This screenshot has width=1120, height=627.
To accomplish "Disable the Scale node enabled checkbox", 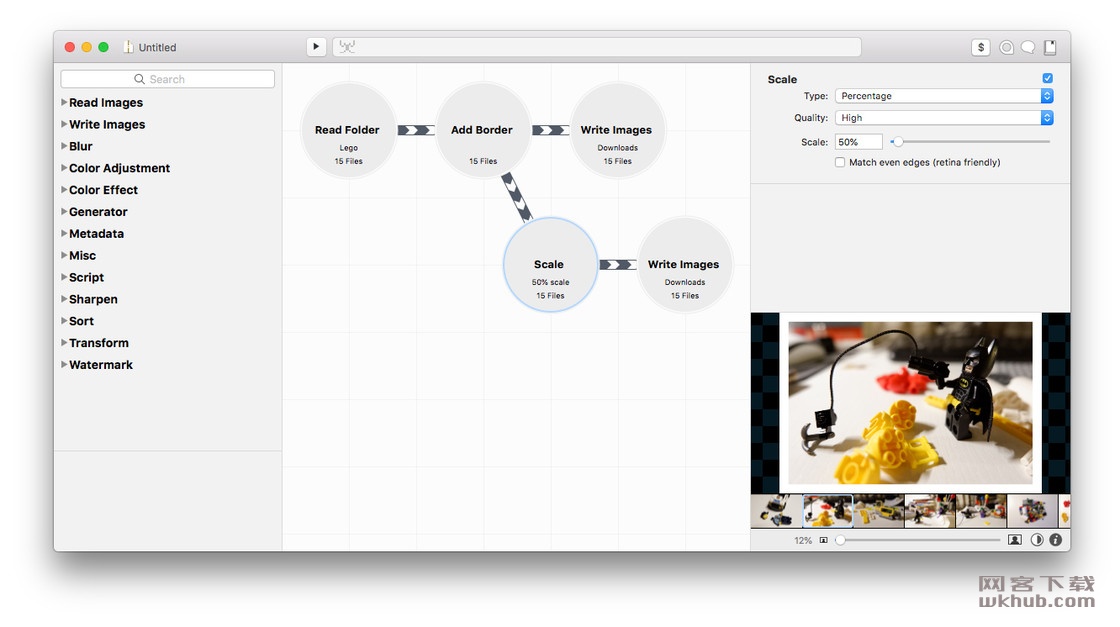I will click(1047, 79).
